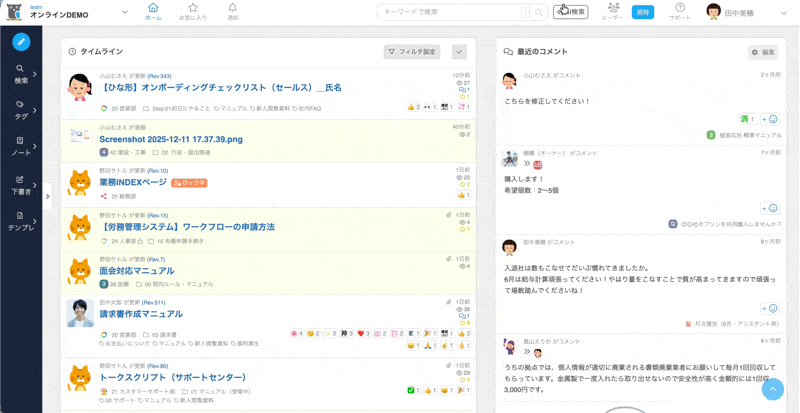Go to the お気に入り favorites star tab
800x413 pixels.
(x=193, y=12)
